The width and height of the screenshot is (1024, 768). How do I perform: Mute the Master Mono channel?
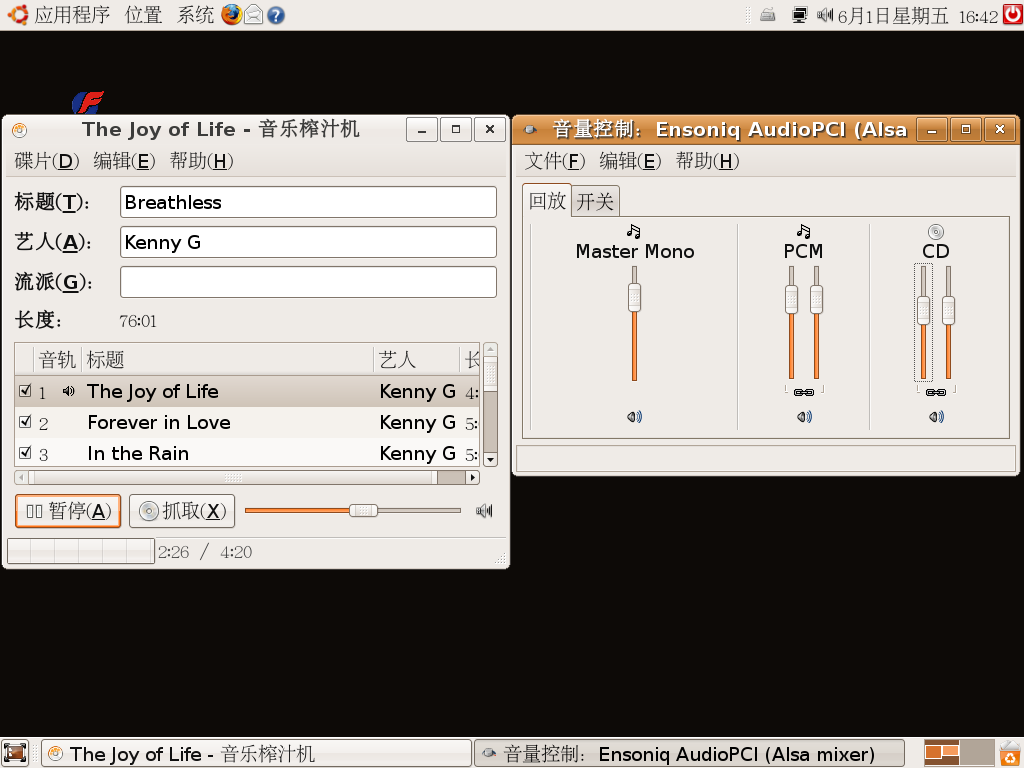click(x=634, y=417)
